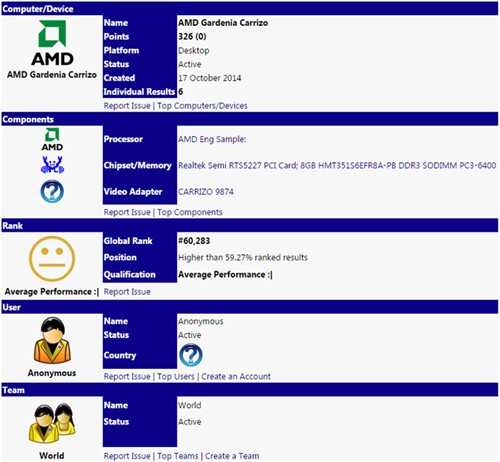This screenshot has width=500, height=462.
Task: Click the Anonymous user name link
Action: [x=201, y=321]
